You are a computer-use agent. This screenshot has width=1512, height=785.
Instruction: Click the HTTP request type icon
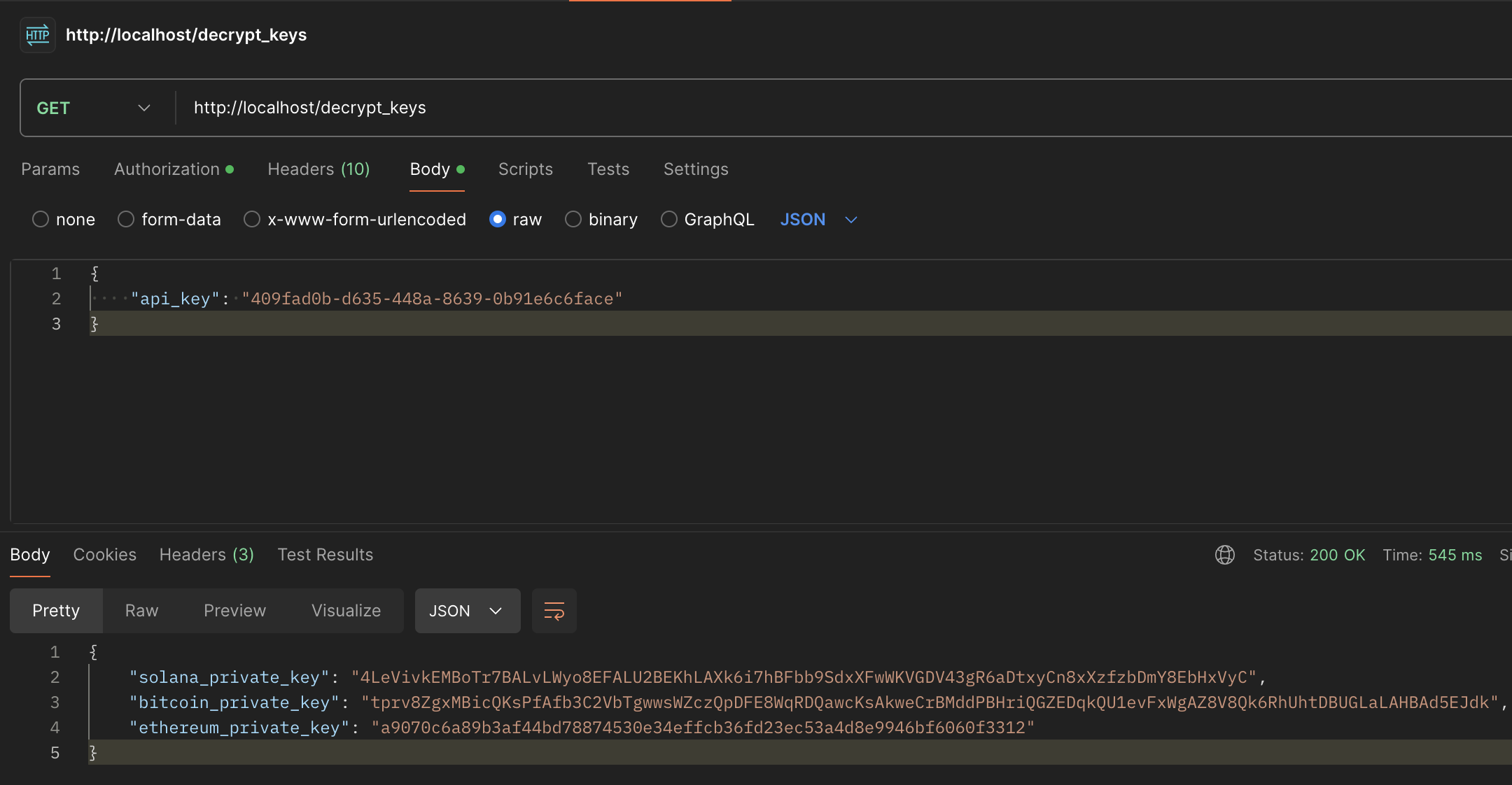(x=38, y=35)
